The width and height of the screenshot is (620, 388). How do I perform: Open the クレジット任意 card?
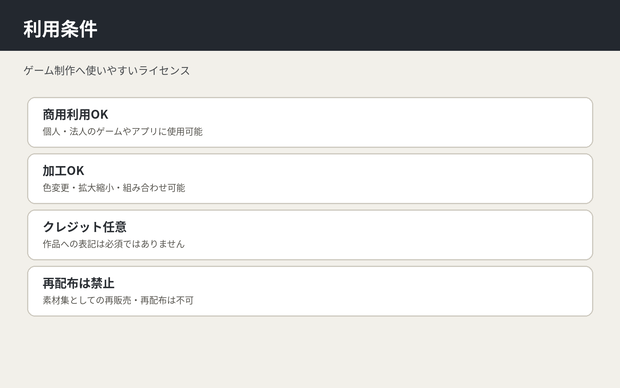310,235
